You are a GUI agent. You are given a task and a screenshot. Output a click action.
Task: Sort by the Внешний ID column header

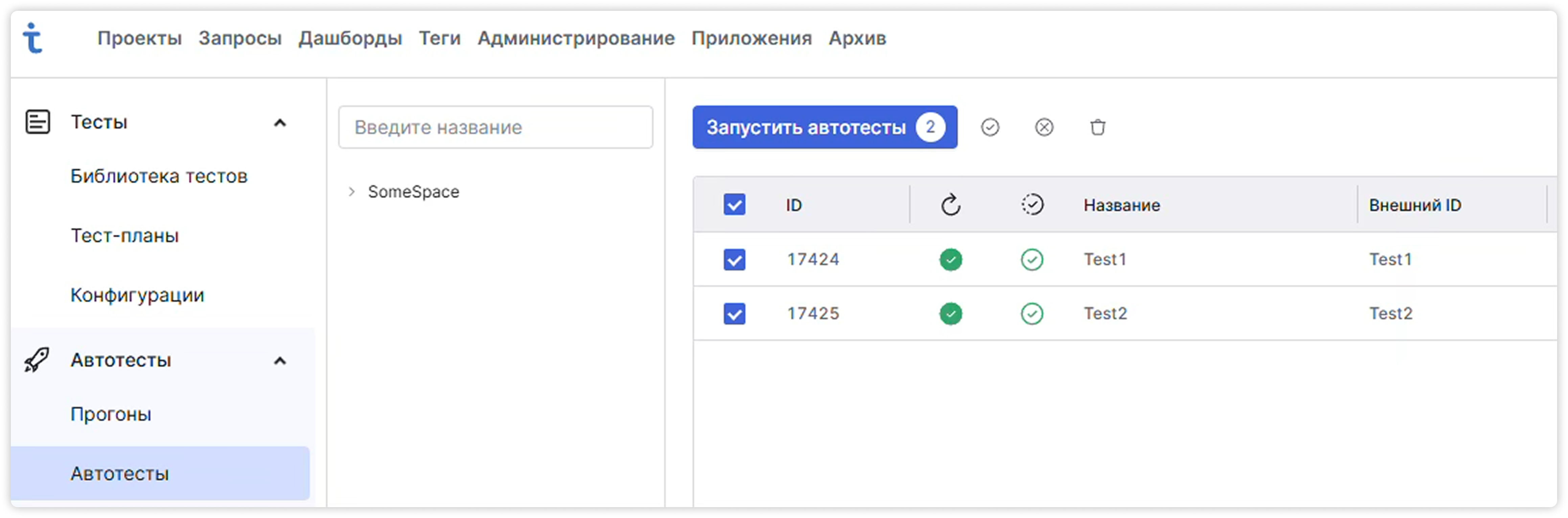click(x=1414, y=205)
